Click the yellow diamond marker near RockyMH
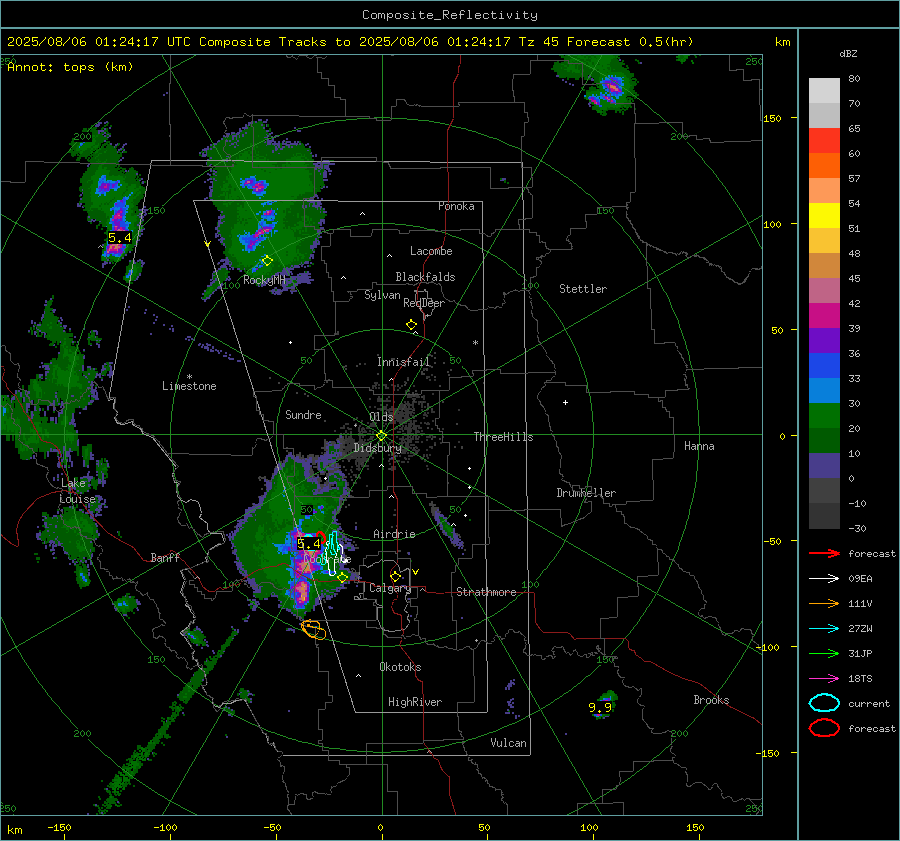The width and height of the screenshot is (900, 841). pos(267,261)
